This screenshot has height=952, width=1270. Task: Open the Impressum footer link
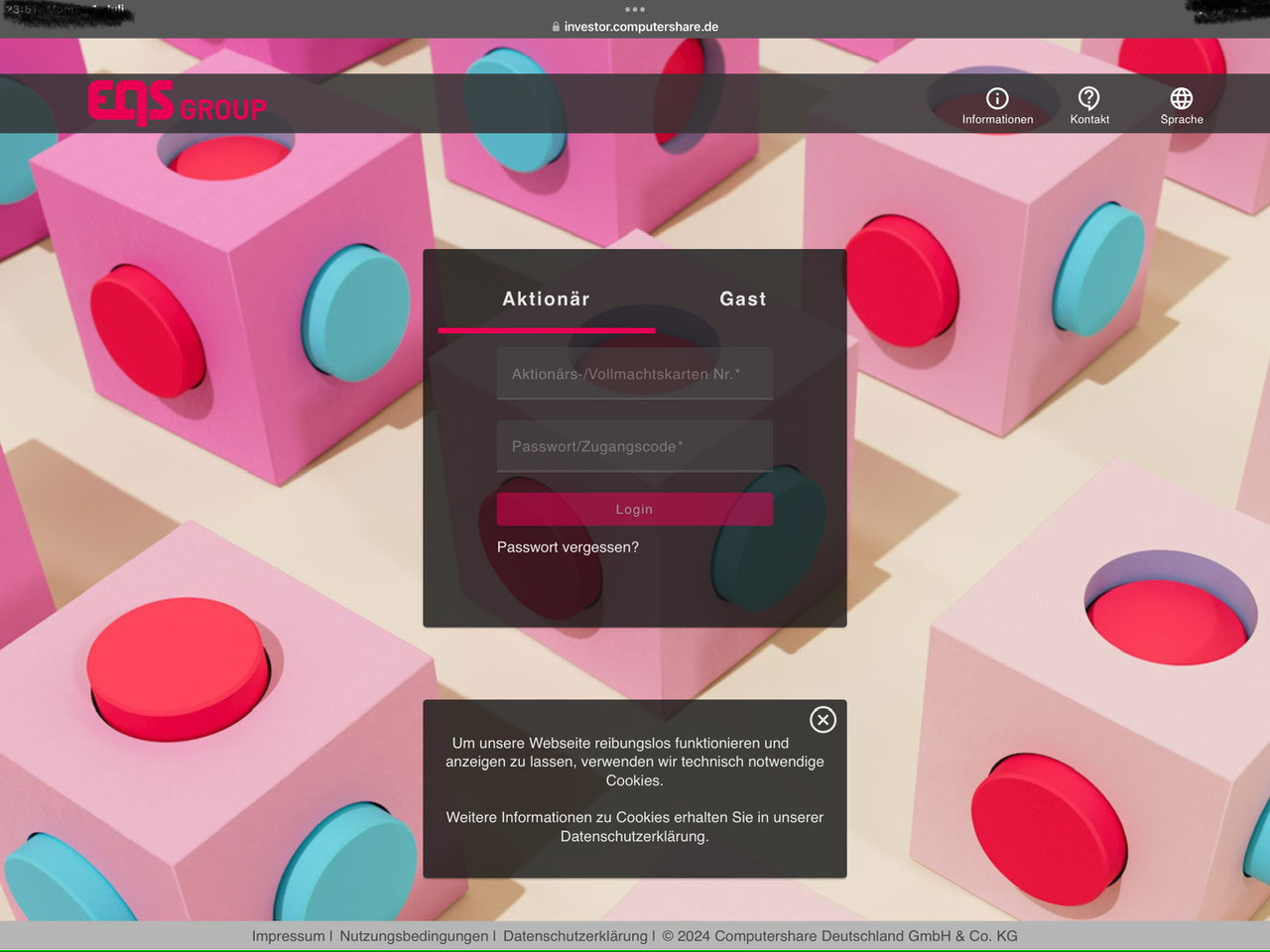coord(288,936)
